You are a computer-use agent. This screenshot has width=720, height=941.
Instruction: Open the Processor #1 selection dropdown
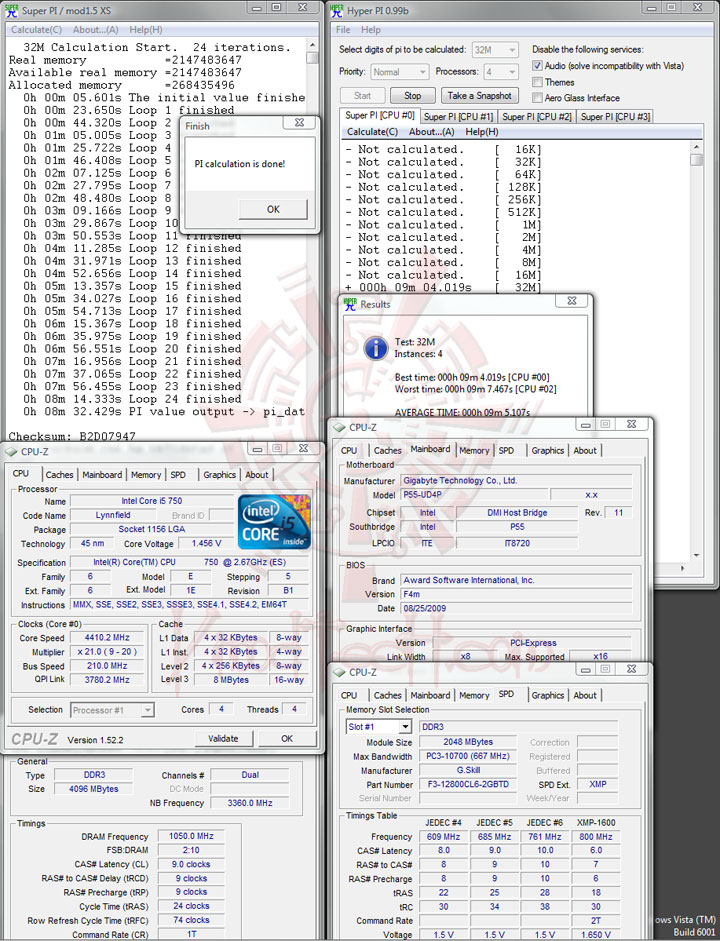pos(112,710)
